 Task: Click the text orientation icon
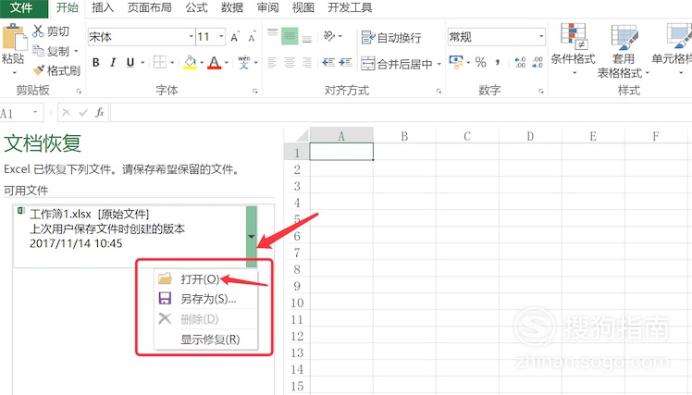coord(329,36)
